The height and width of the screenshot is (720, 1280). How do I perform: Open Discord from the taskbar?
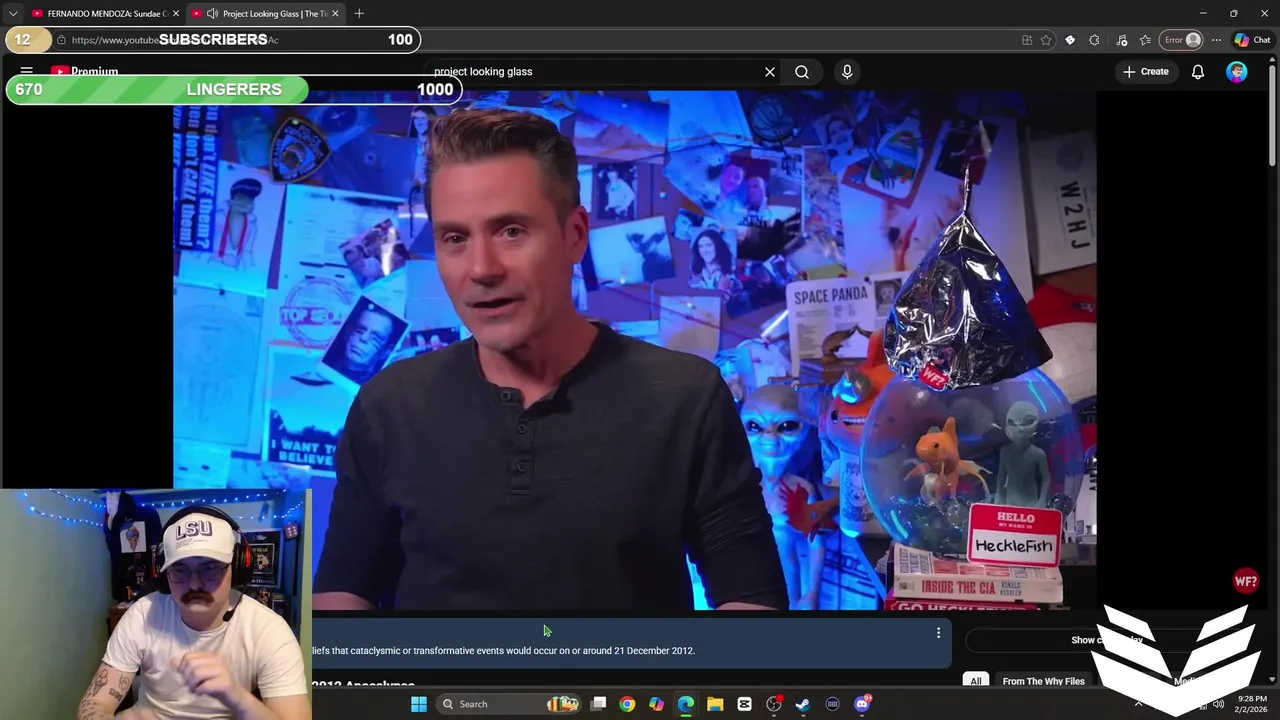click(x=862, y=704)
